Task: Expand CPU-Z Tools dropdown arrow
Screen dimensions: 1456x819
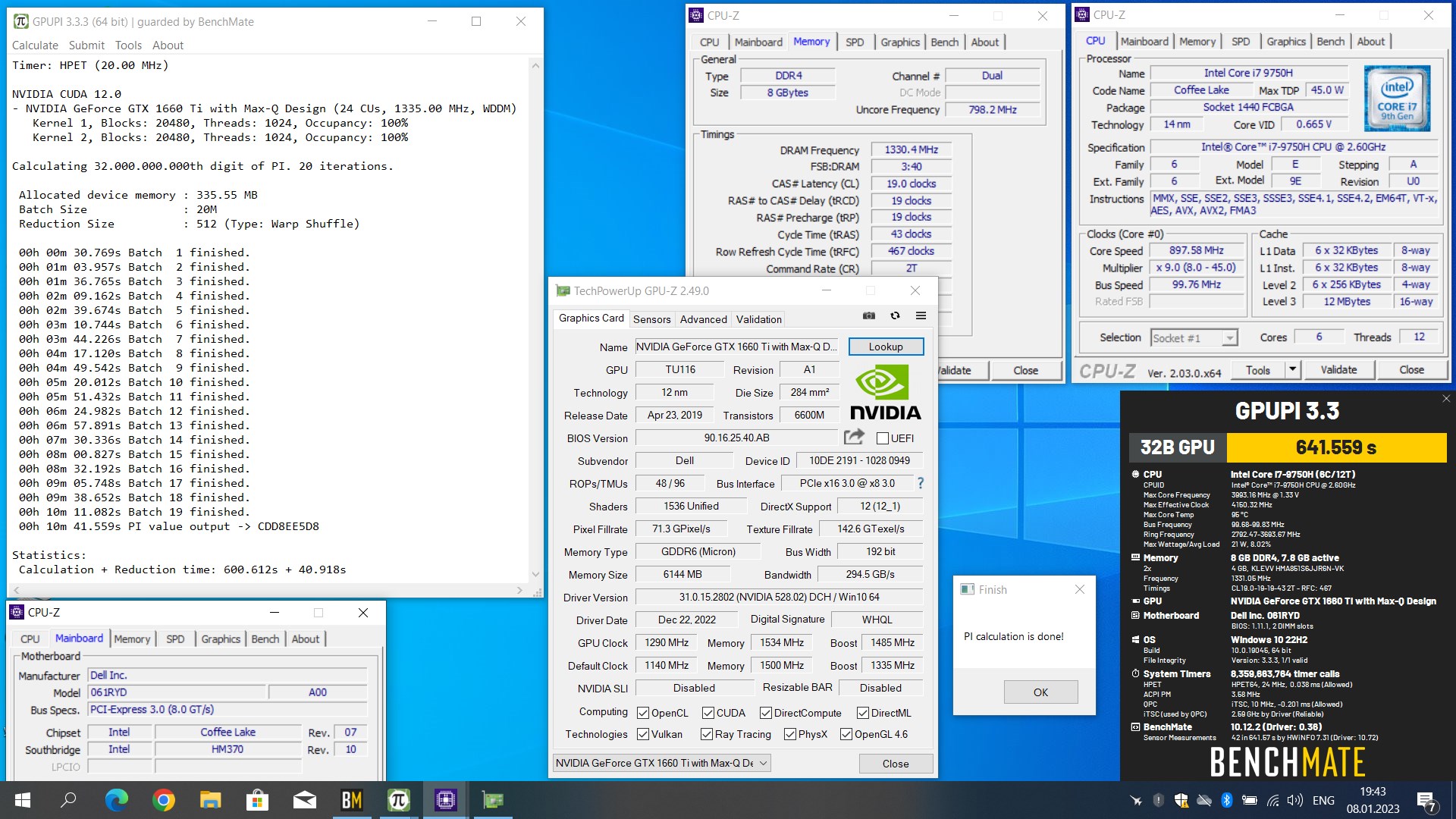Action: coord(1293,369)
